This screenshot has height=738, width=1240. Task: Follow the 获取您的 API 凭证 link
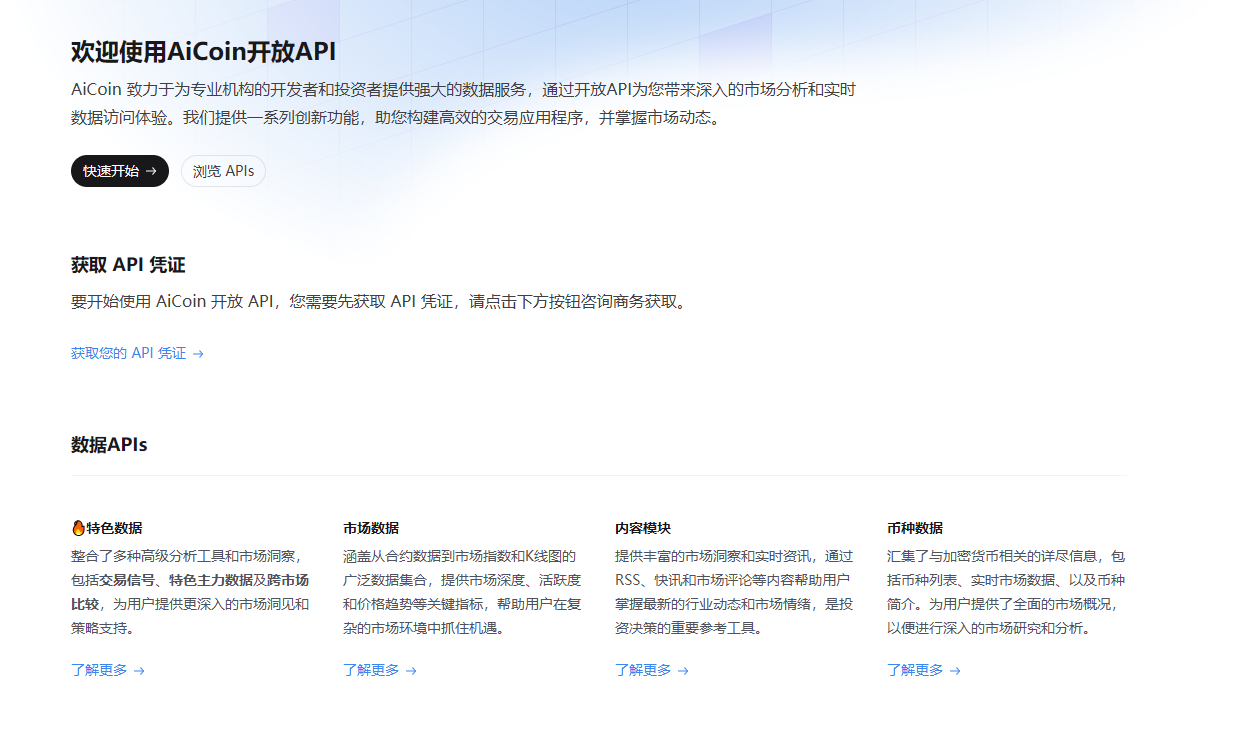click(137, 353)
